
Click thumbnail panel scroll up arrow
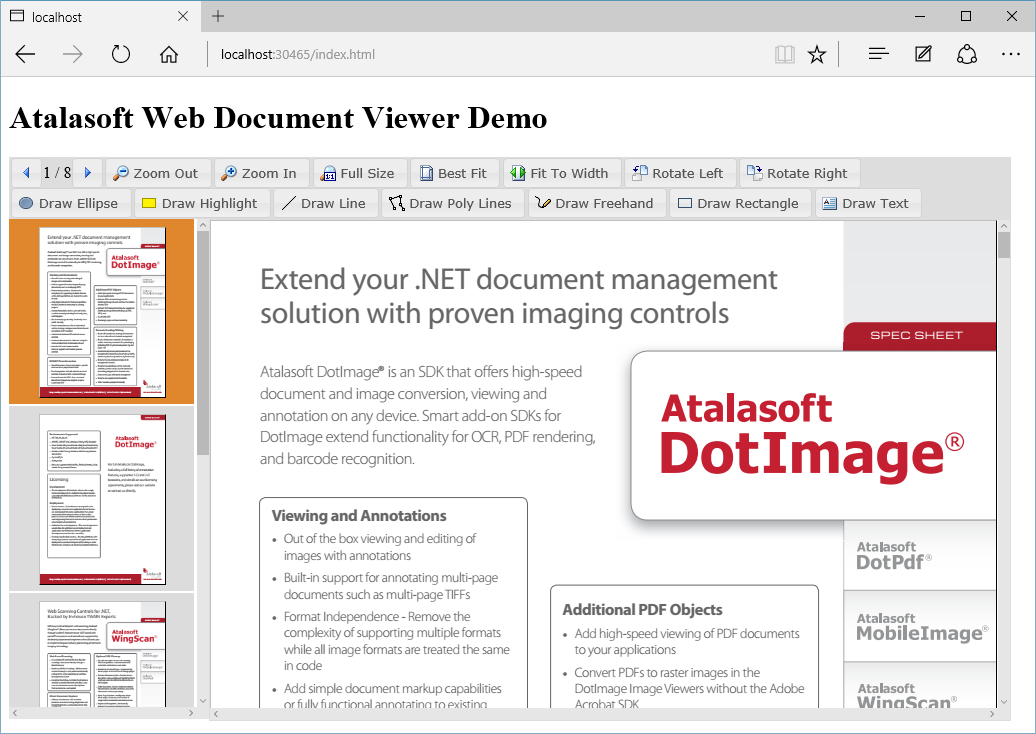pos(203,225)
